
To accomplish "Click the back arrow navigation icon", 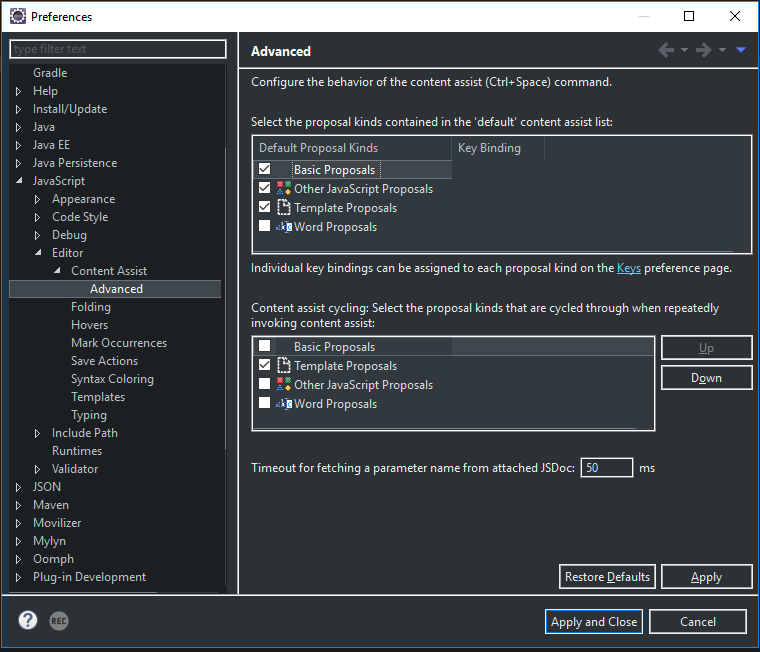I will pos(666,50).
